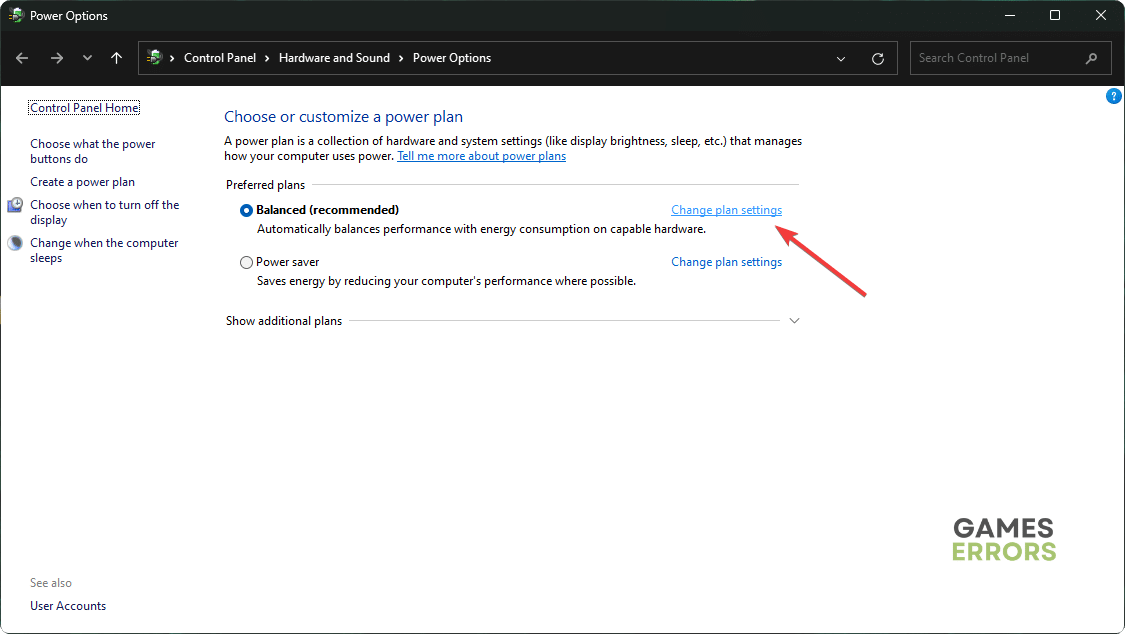
Task: Expand Show additional plans chevron
Action: click(795, 321)
